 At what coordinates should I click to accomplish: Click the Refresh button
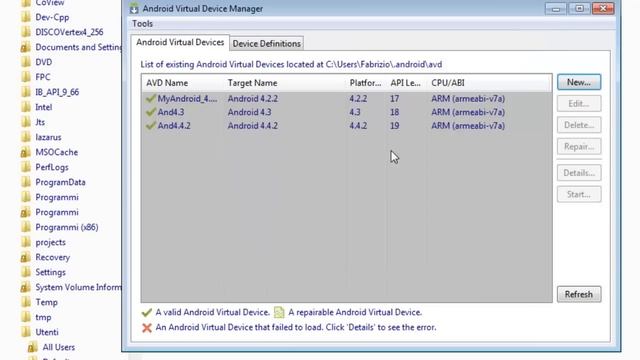[x=579, y=294]
